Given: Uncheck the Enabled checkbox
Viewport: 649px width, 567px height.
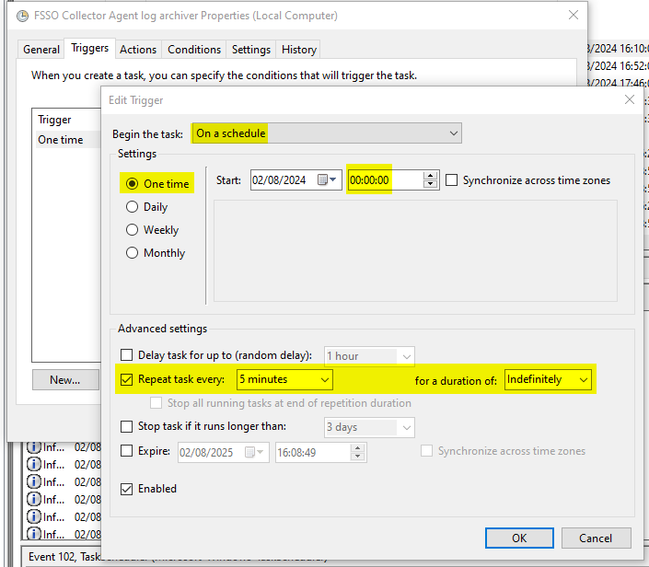Looking at the screenshot, I should pos(127,489).
